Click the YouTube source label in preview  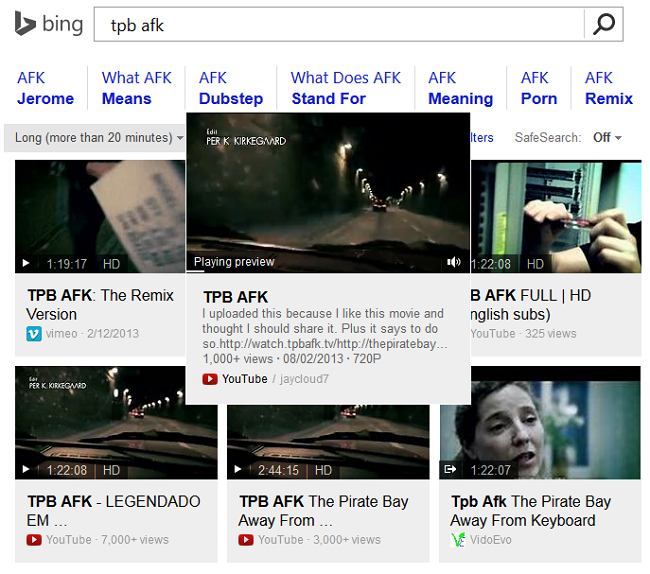click(245, 379)
